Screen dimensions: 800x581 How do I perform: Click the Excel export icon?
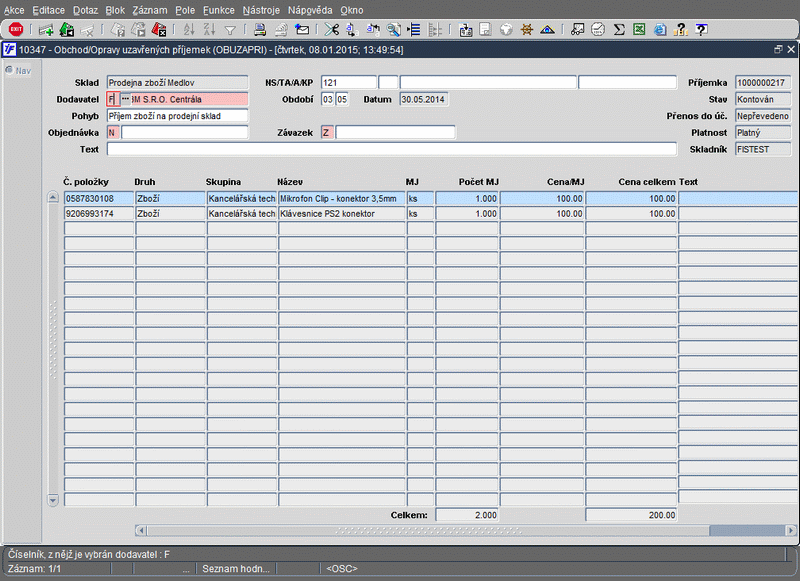639,30
